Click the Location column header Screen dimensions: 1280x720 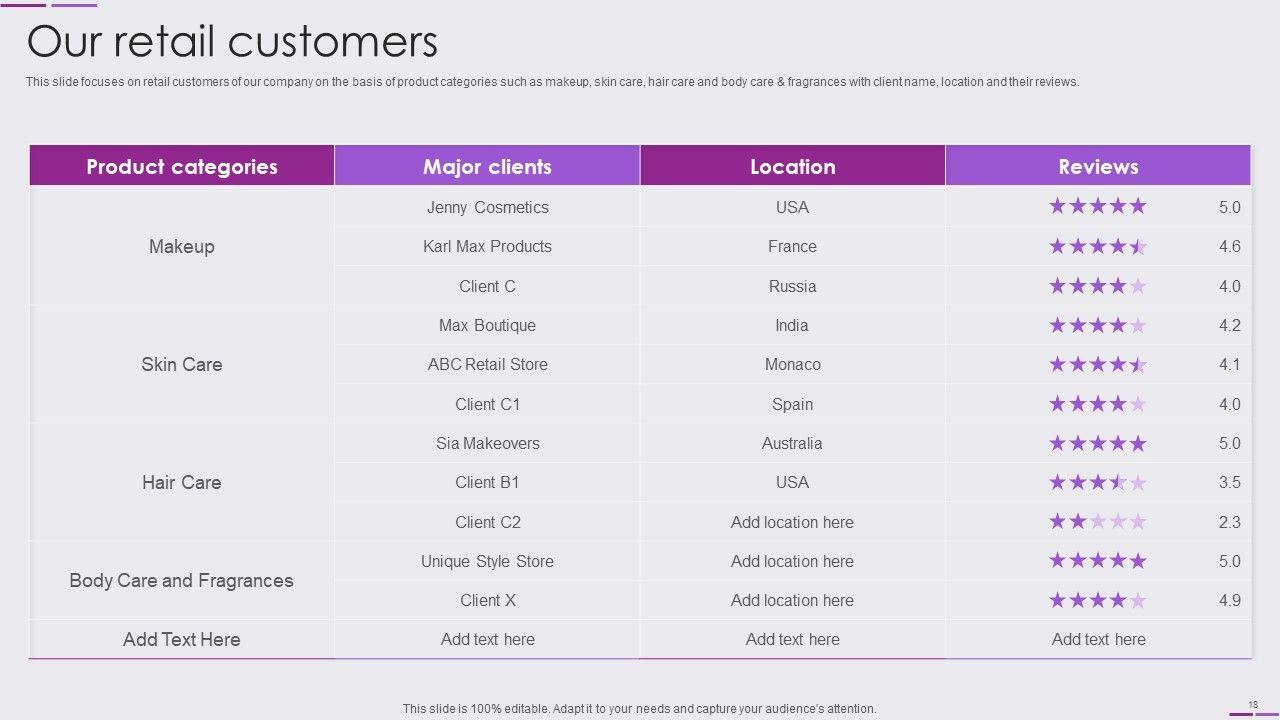[792, 166]
